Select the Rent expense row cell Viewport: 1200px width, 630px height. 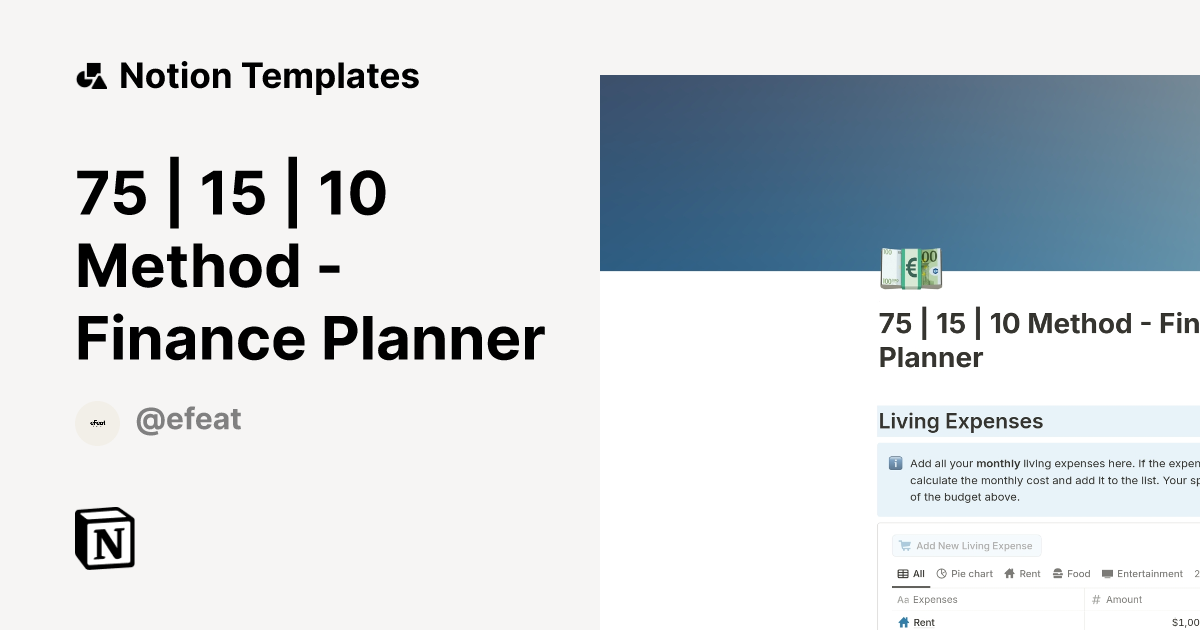[x=924, y=622]
